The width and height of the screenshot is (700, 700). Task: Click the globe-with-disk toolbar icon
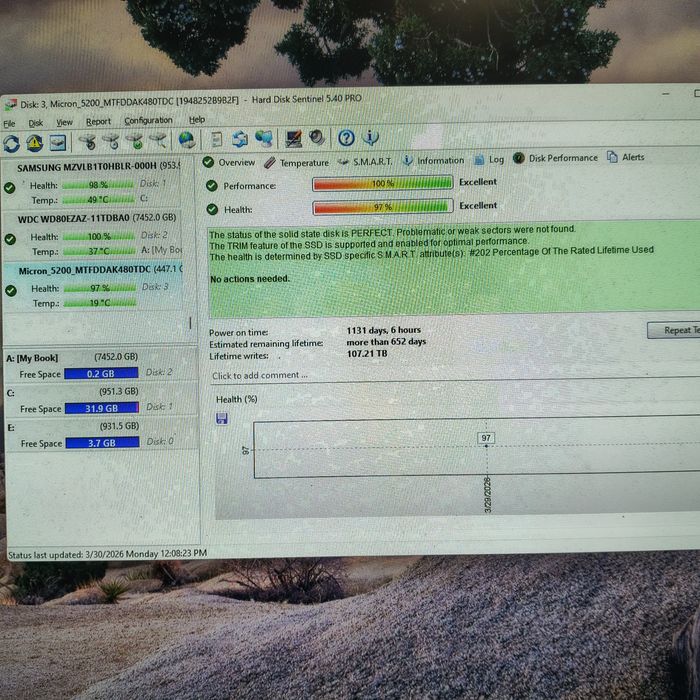(x=187, y=140)
